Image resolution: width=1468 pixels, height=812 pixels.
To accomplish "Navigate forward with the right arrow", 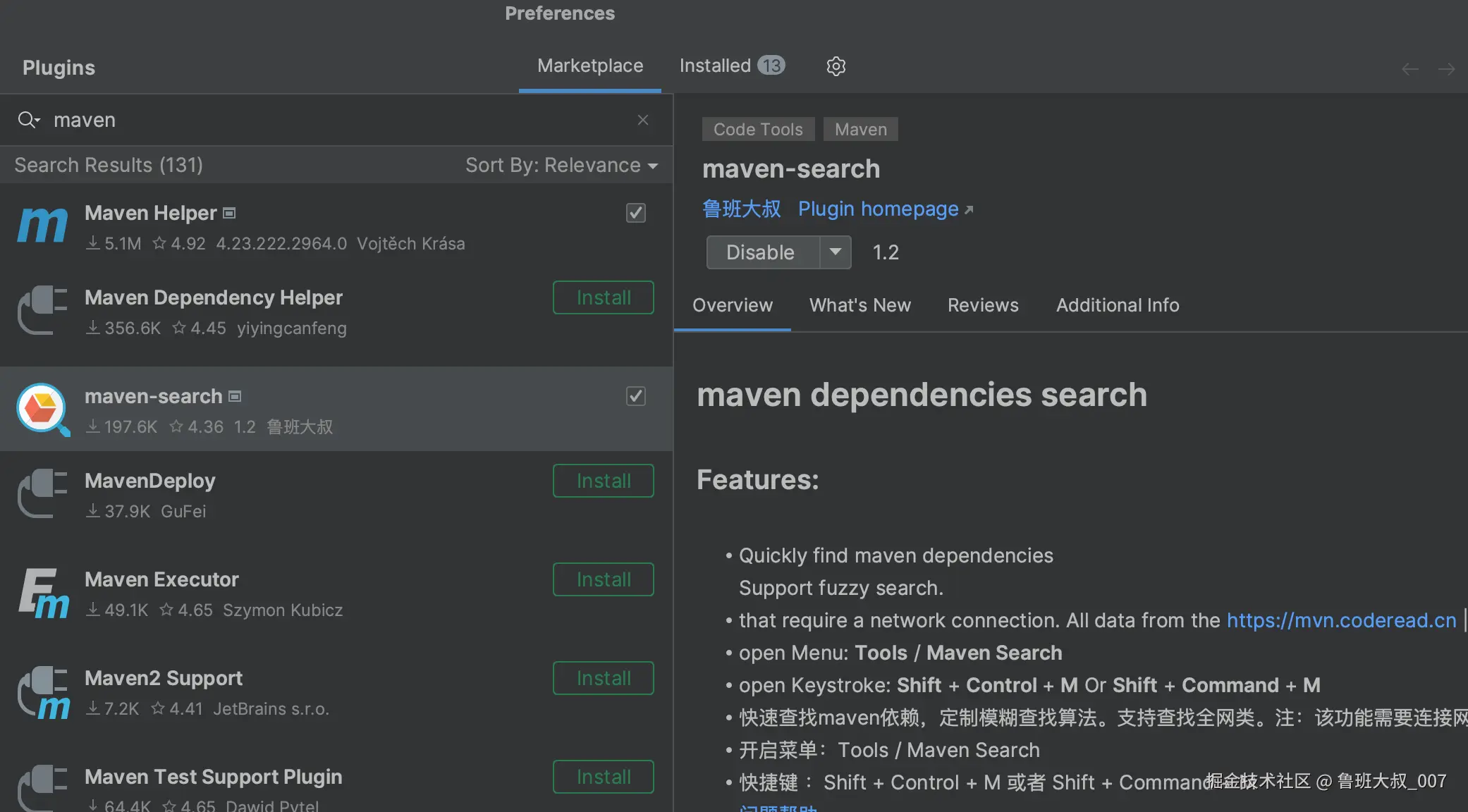I will coord(1447,68).
